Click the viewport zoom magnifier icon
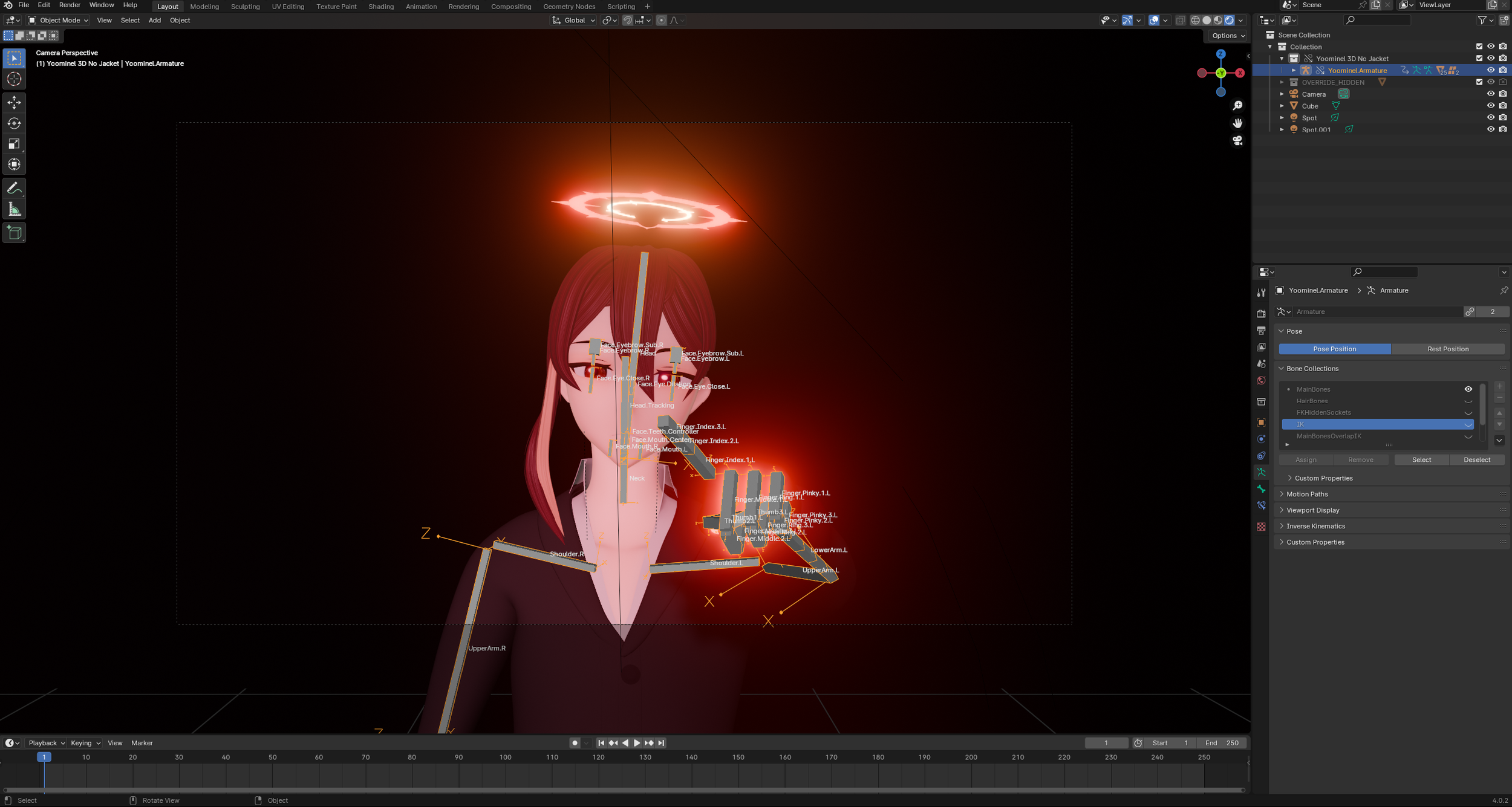The height and width of the screenshot is (807, 1512). point(1238,106)
